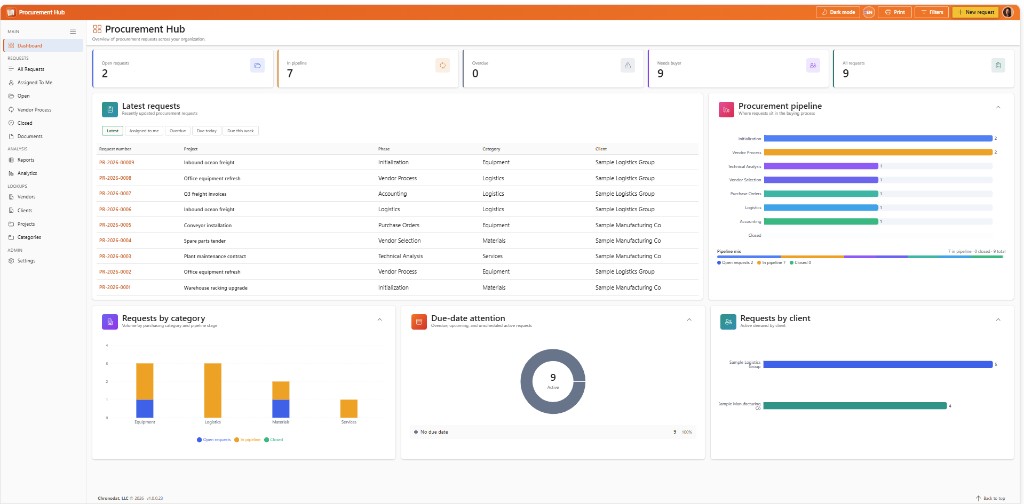1024x504 pixels.
Task: Click the SH initials badge in header
Action: pos(869,12)
